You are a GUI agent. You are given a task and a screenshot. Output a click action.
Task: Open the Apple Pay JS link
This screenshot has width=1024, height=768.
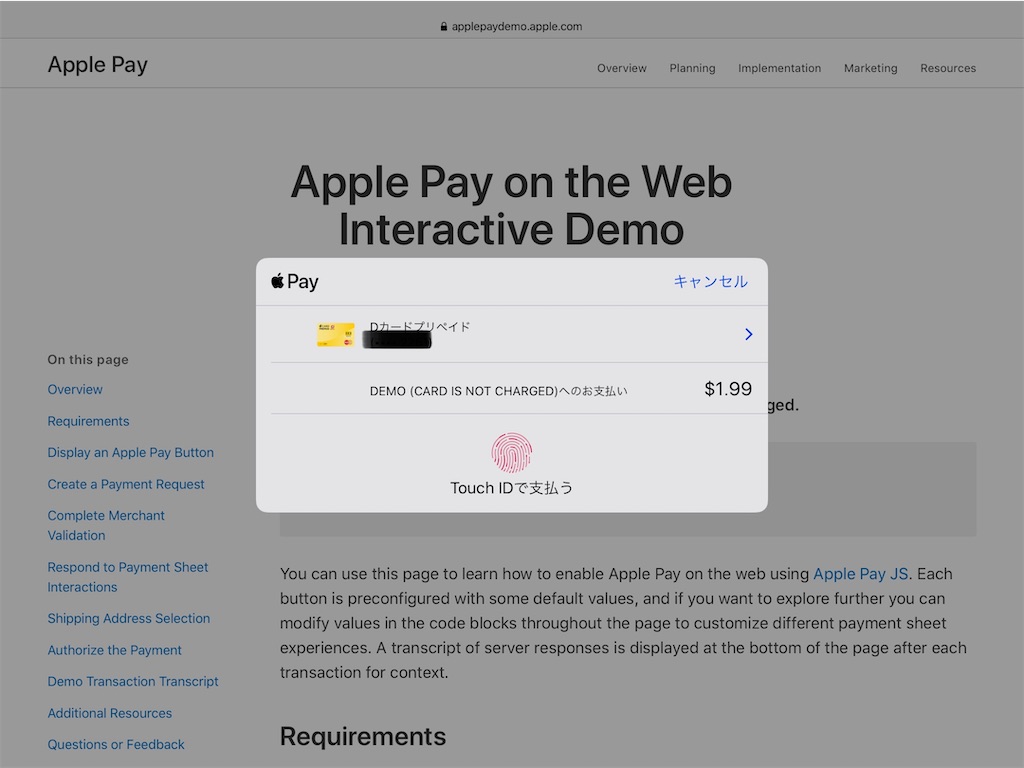click(x=860, y=573)
